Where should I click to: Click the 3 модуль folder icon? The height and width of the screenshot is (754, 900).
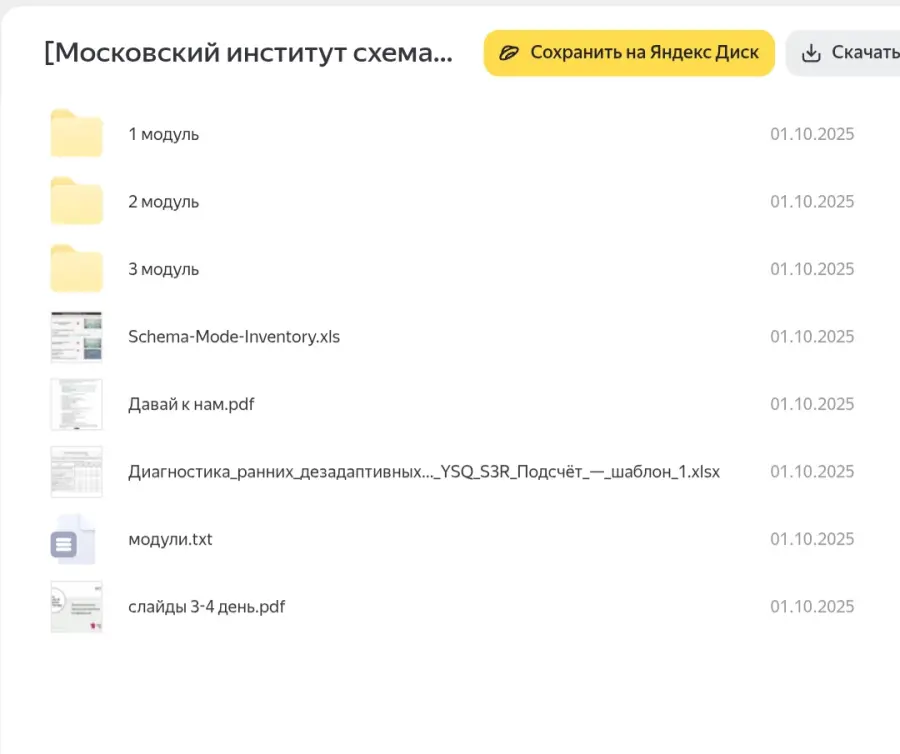[76, 269]
